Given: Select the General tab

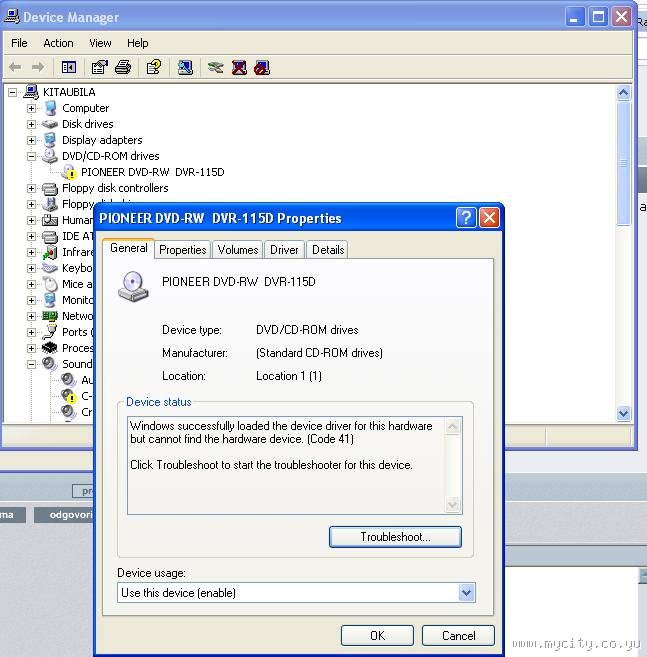Looking at the screenshot, I should point(129,248).
